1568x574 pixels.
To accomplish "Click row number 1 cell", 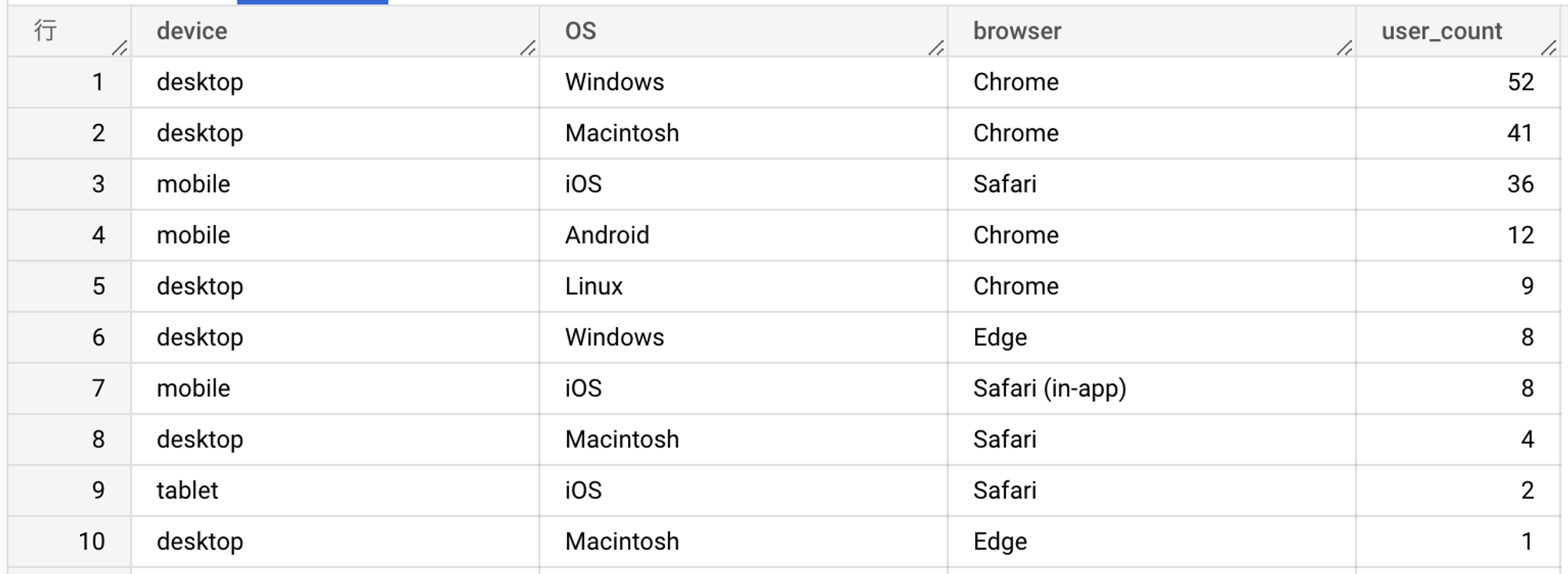I will pyautogui.click(x=70, y=82).
